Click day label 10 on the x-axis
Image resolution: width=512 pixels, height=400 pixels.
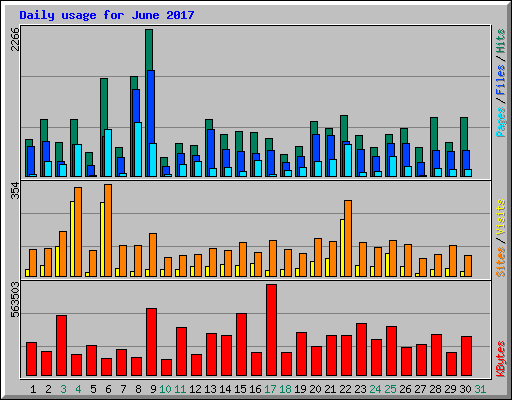pos(165,389)
